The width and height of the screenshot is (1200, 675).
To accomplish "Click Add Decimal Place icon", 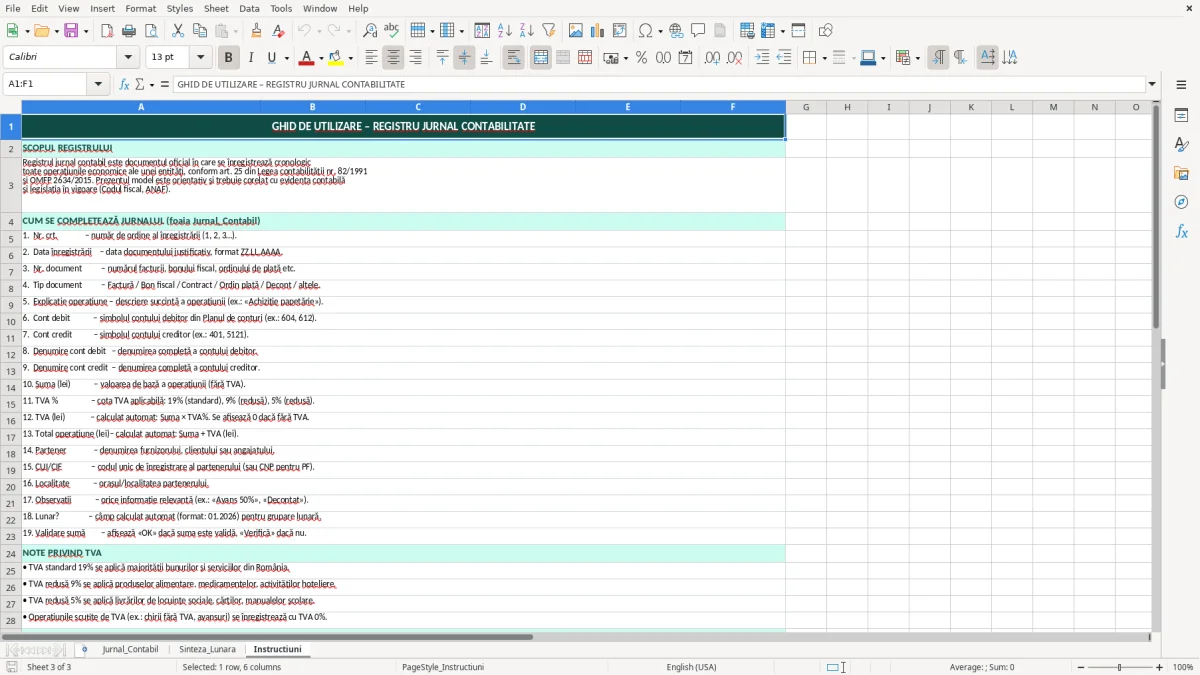I will coord(712,58).
